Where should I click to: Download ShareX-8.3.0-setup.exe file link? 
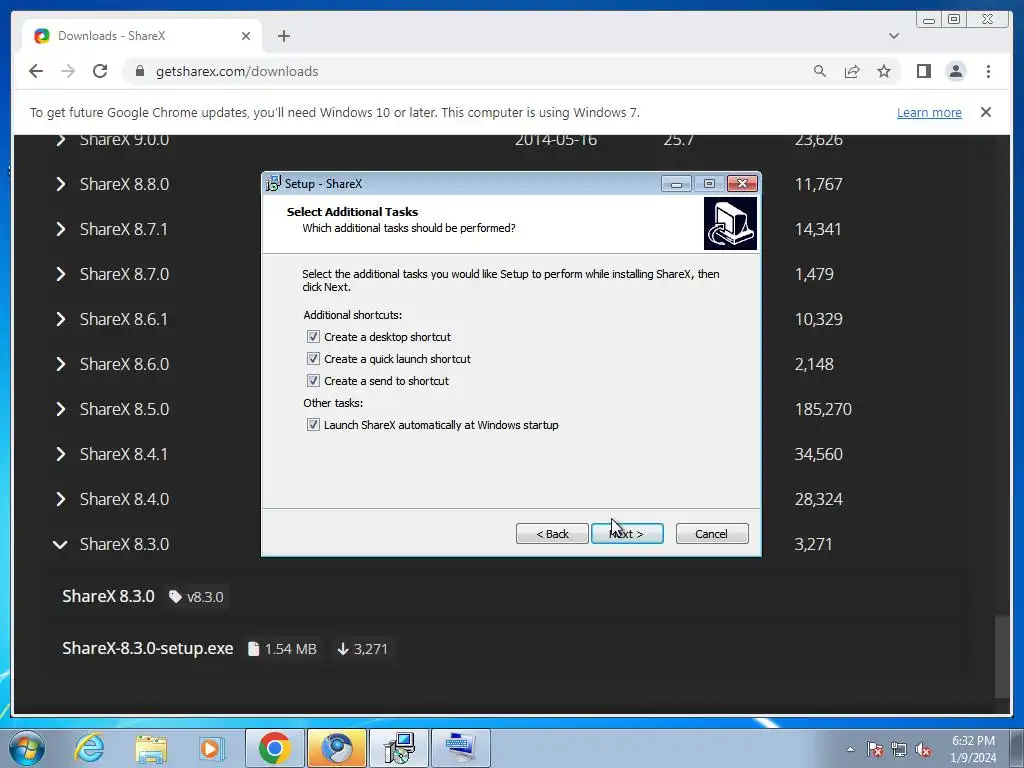pos(148,648)
